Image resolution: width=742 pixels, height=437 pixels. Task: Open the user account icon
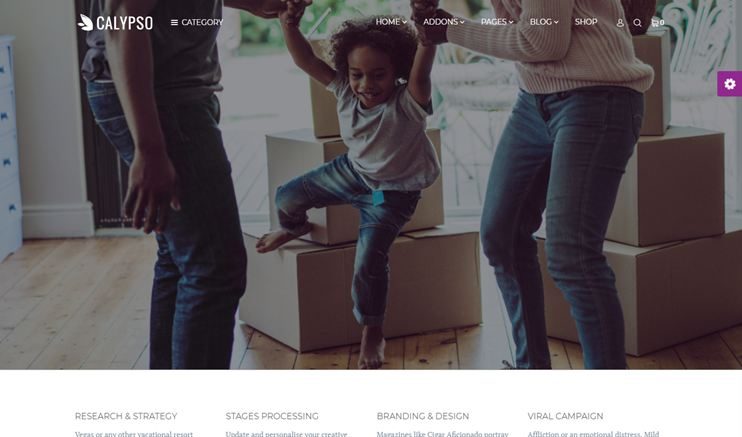[x=620, y=23]
